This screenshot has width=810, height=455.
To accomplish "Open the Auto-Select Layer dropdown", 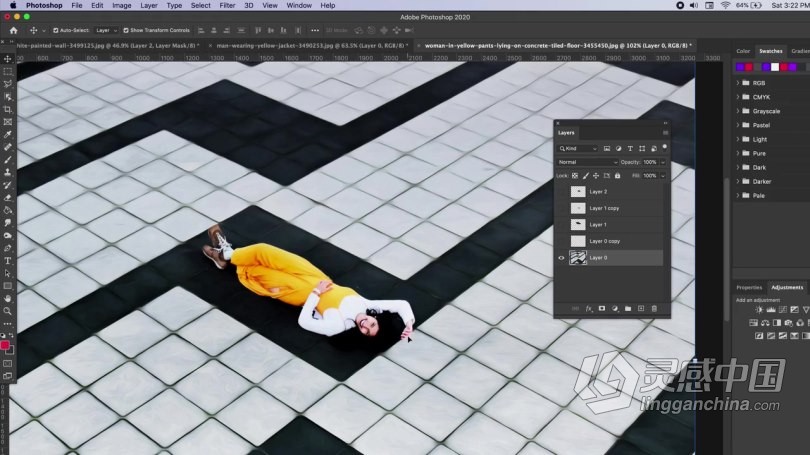I will [106, 30].
